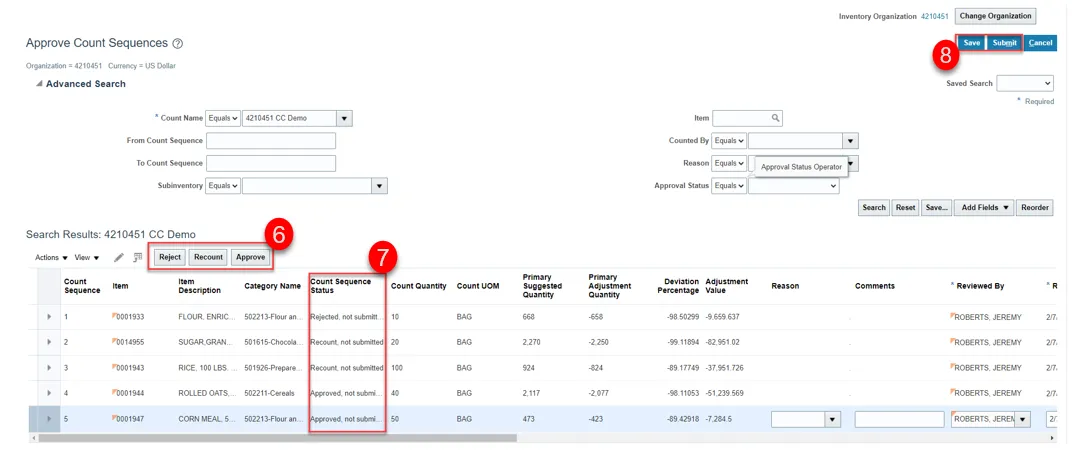Click Change Organization button

[995, 16]
